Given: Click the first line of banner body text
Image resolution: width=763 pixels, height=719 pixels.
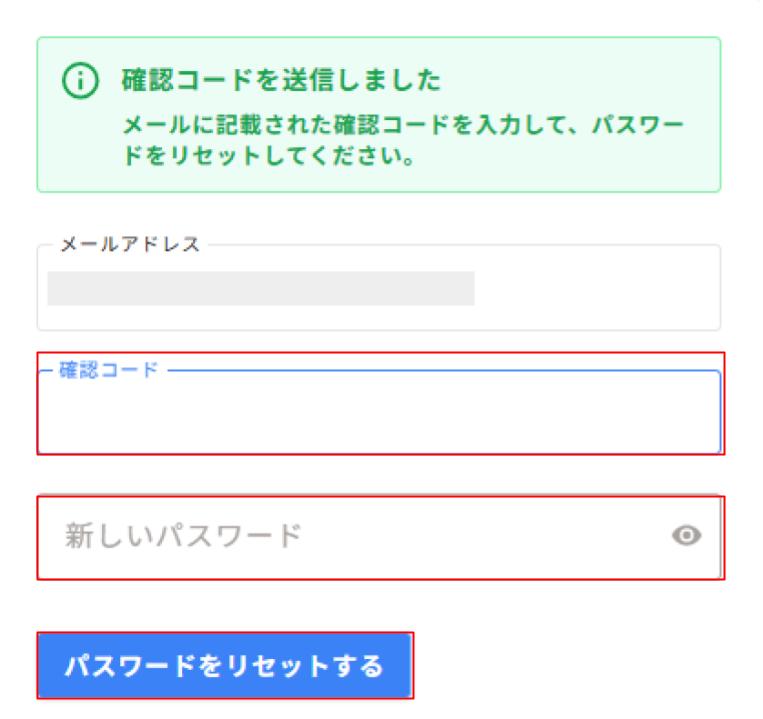Looking at the screenshot, I should 402,126.
